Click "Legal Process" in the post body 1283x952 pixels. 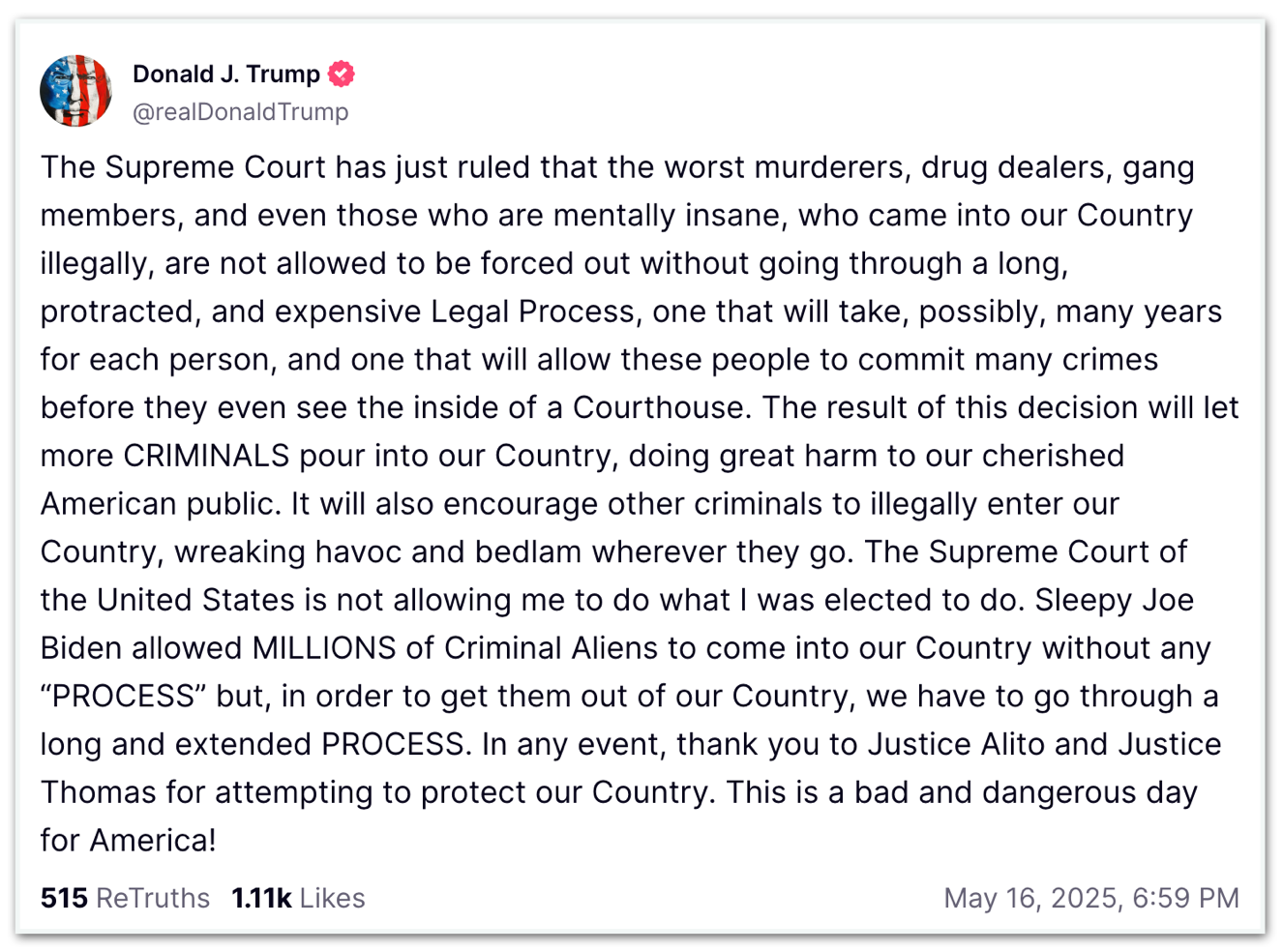tap(533, 312)
